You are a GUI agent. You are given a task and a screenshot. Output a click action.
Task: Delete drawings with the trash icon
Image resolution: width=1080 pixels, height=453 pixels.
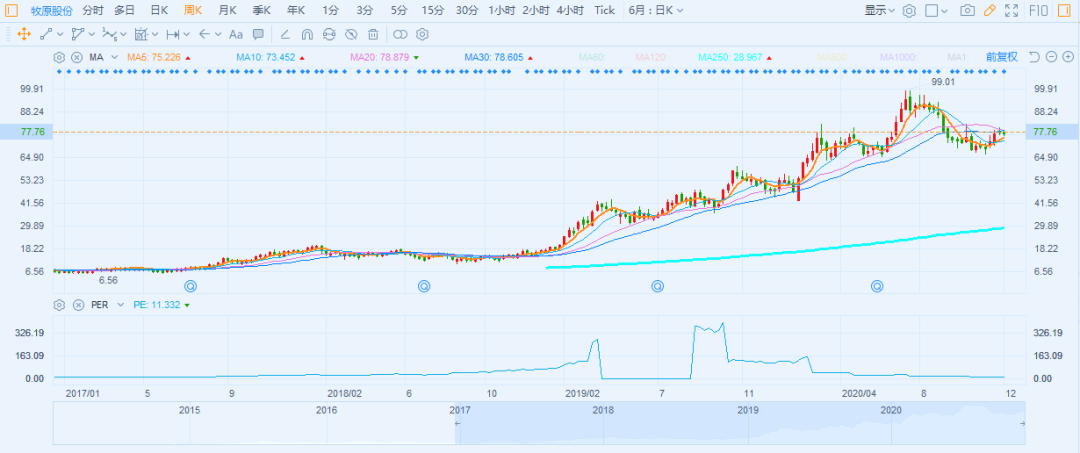click(x=372, y=34)
